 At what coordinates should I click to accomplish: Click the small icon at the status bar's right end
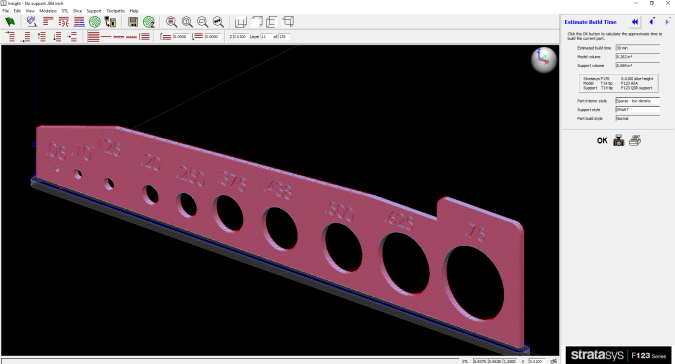point(553,361)
